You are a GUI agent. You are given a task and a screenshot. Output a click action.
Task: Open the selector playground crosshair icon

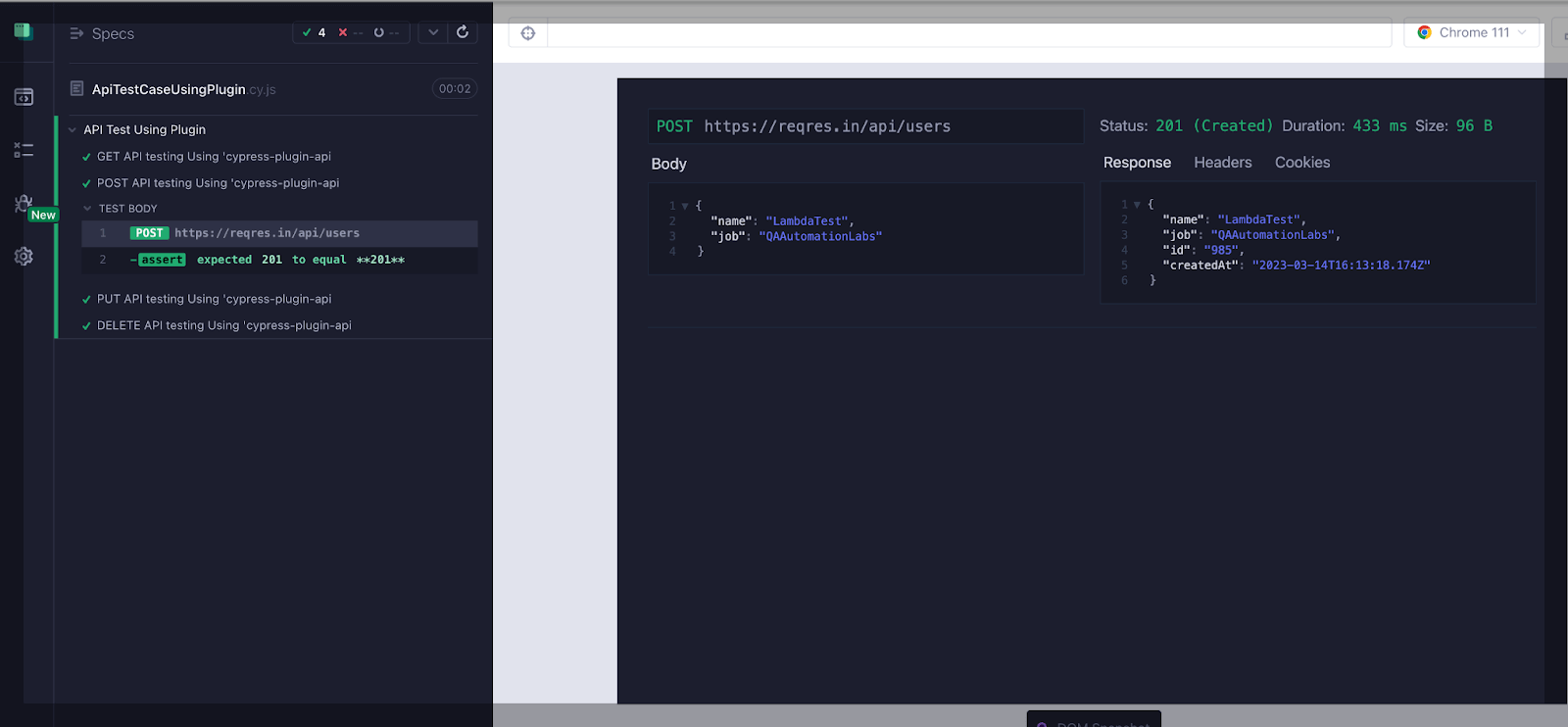(x=528, y=33)
